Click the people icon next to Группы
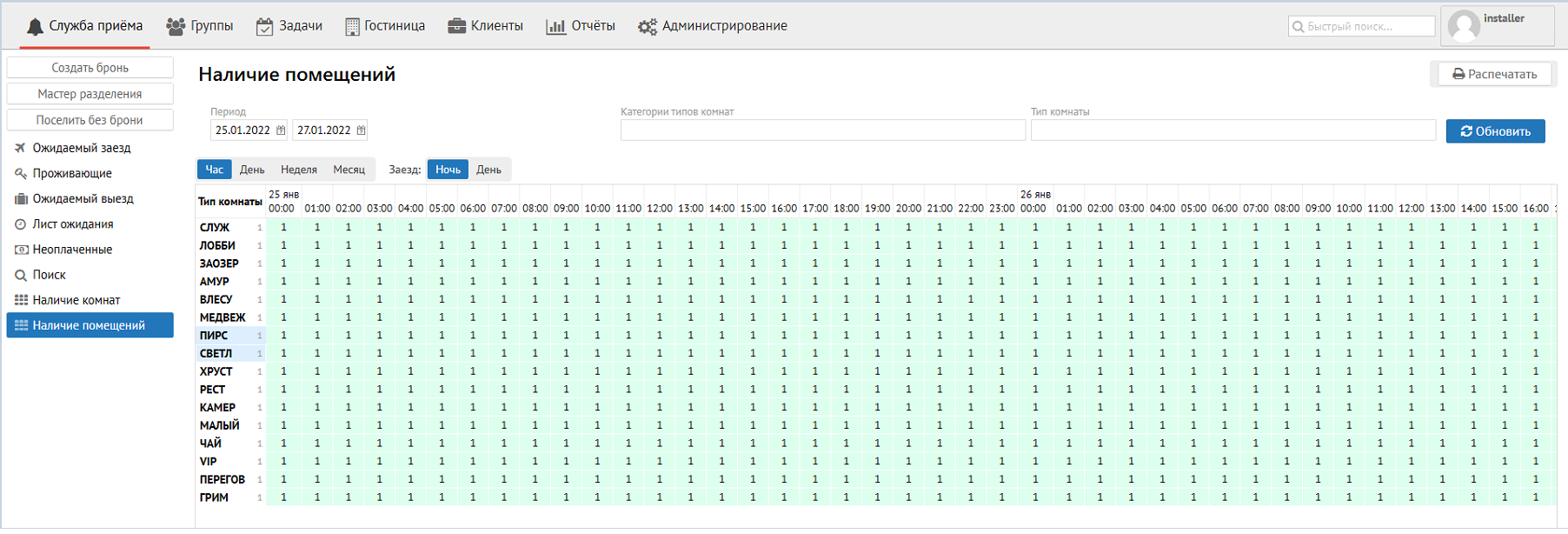The width and height of the screenshot is (1568, 534). [176, 27]
